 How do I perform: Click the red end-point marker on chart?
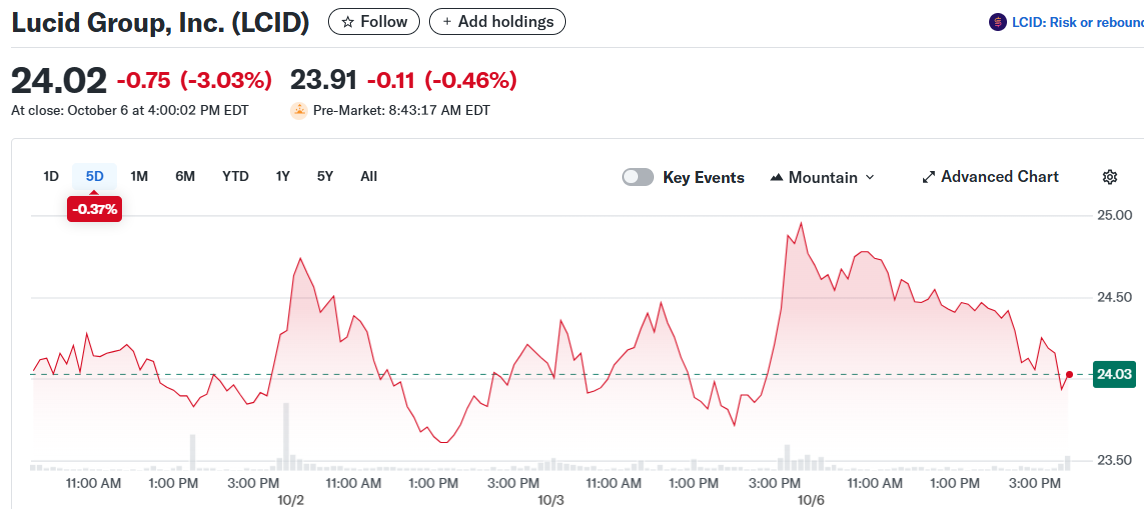(x=1069, y=375)
